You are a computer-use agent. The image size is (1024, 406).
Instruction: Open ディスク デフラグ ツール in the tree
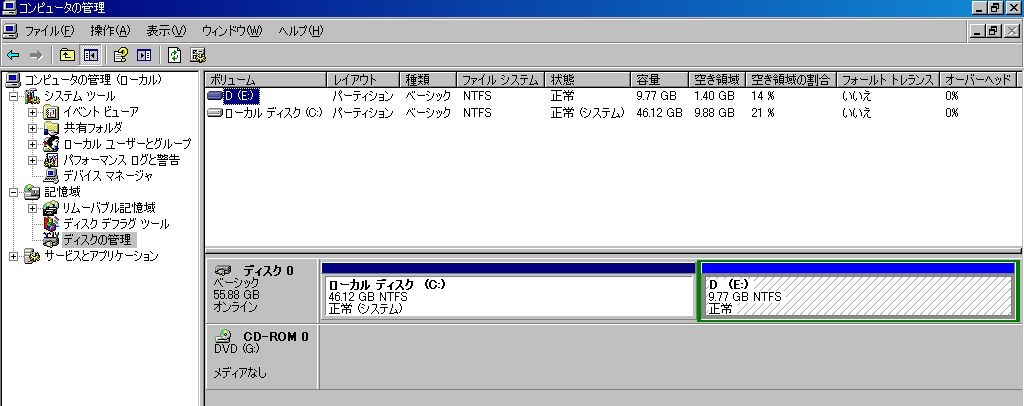click(x=116, y=224)
